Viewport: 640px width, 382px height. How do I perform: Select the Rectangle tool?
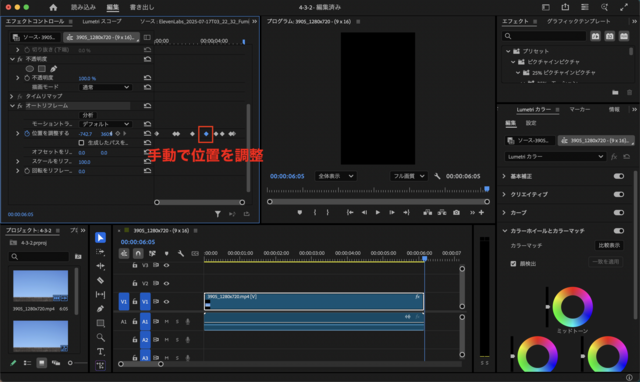(x=100, y=323)
